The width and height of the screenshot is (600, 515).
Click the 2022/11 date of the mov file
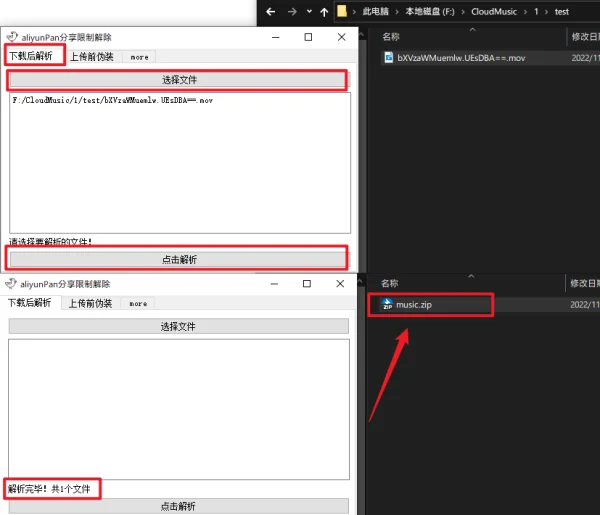(585, 58)
